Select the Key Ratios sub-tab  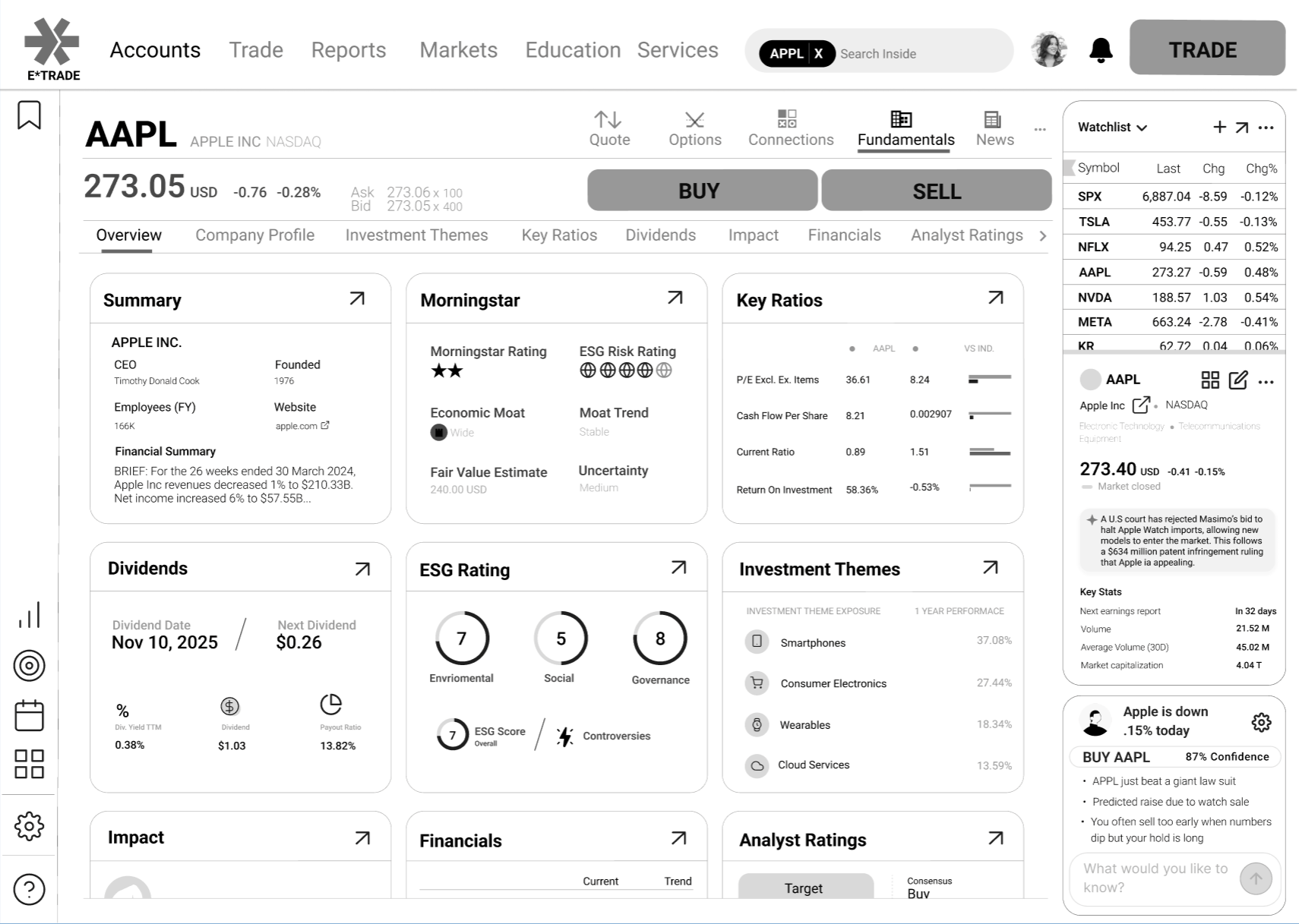coord(559,235)
